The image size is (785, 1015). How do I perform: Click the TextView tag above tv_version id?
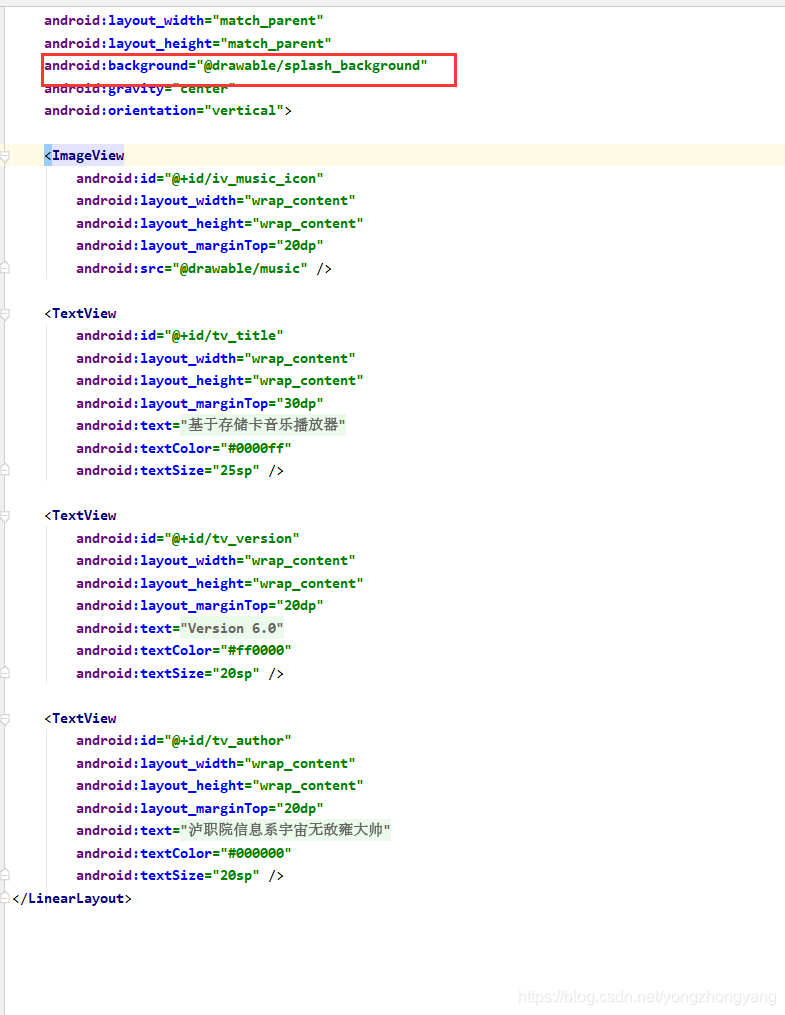pyautogui.click(x=80, y=516)
